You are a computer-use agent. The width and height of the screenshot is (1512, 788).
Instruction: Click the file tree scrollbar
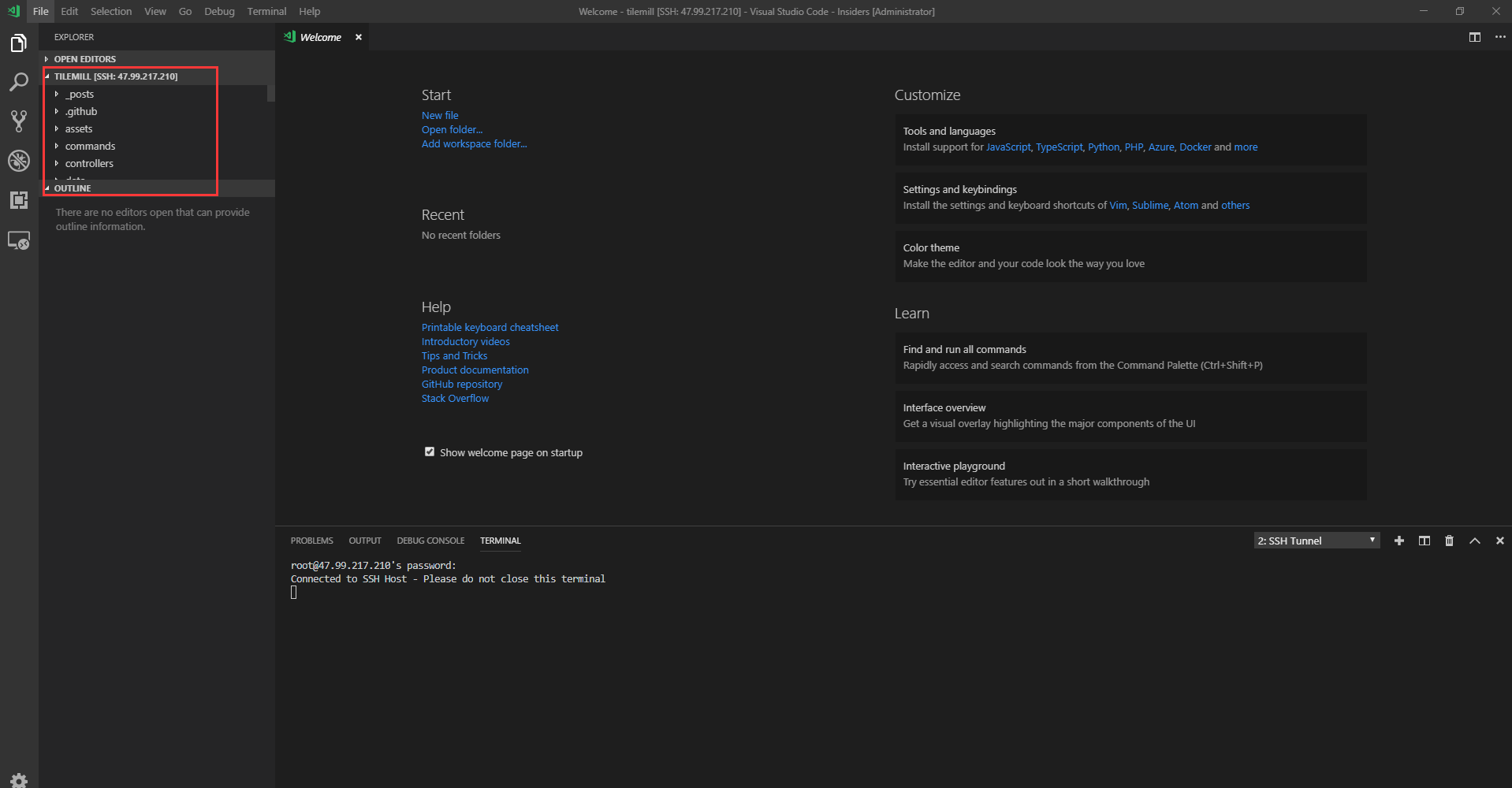click(x=270, y=93)
